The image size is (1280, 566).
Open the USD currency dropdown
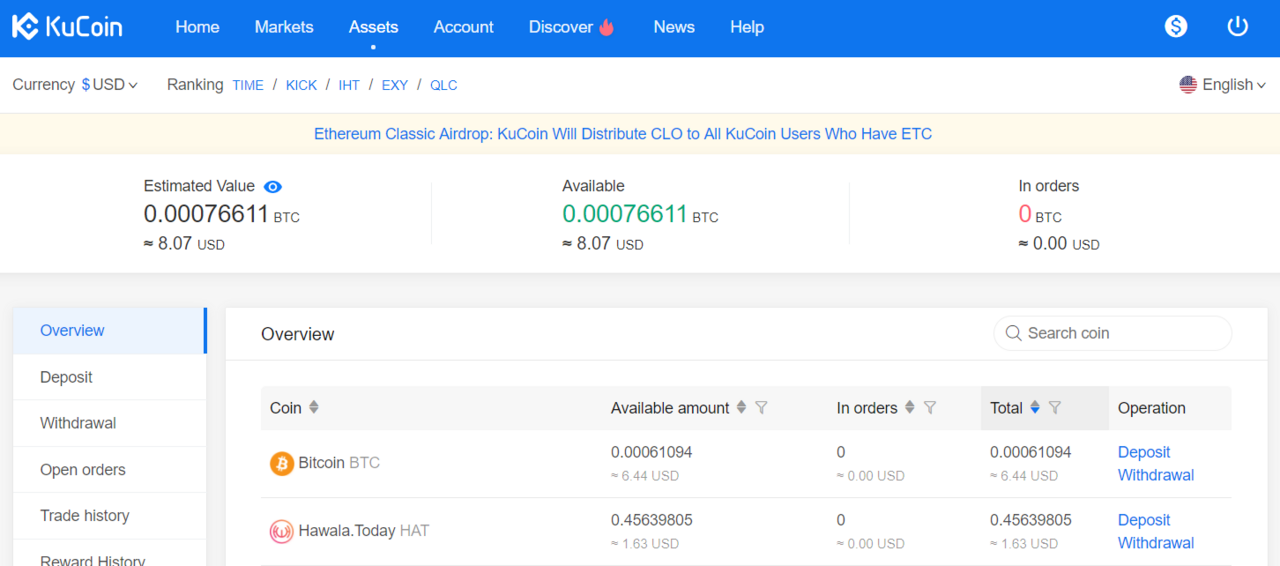click(x=110, y=85)
